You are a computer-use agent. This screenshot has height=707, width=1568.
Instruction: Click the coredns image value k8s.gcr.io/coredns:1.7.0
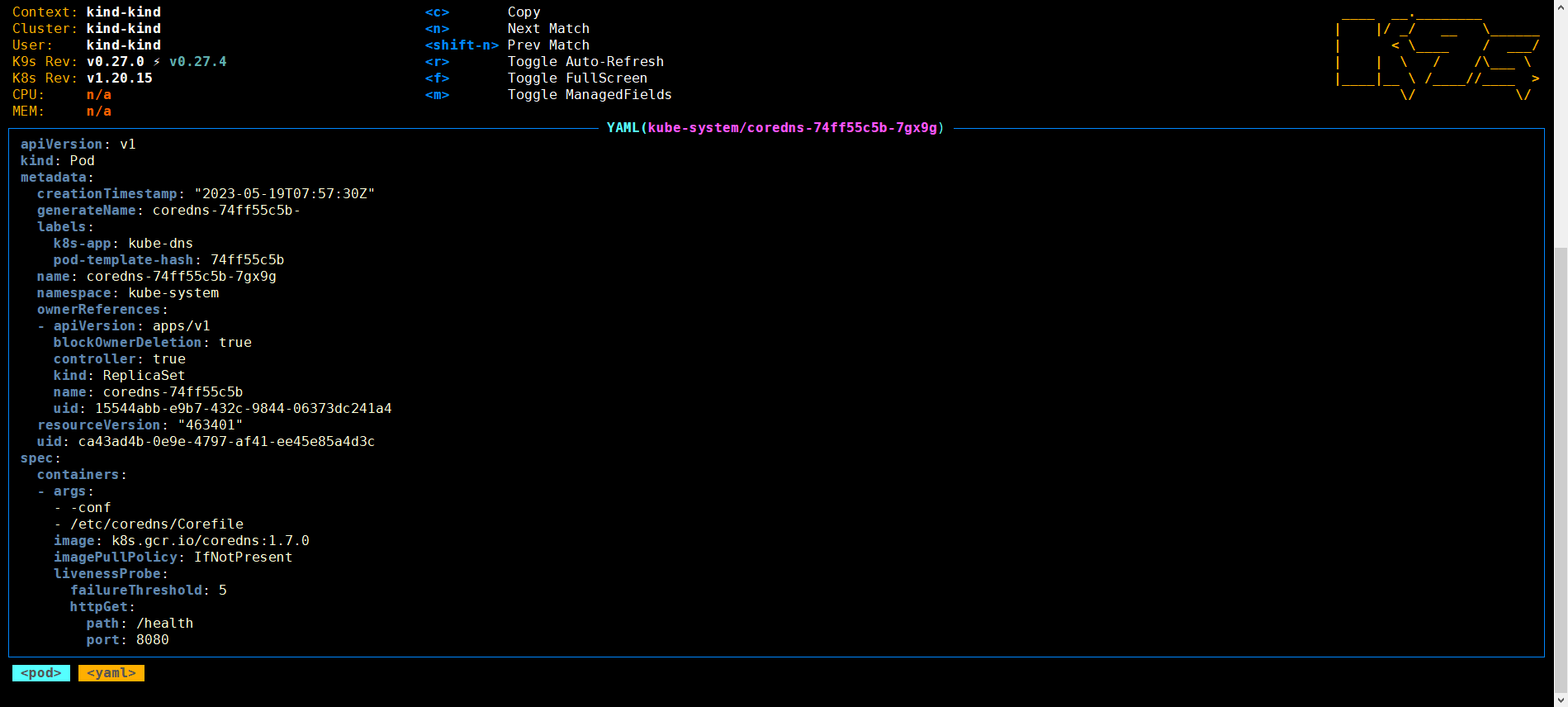click(x=211, y=541)
